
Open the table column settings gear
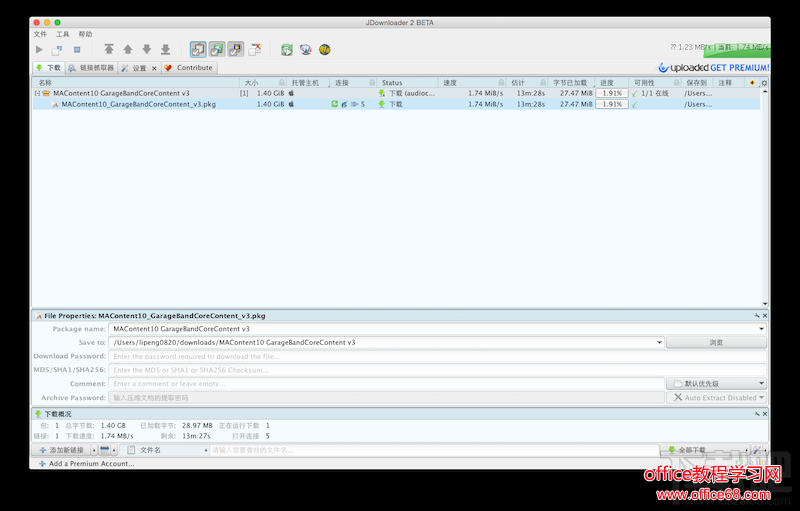764,83
